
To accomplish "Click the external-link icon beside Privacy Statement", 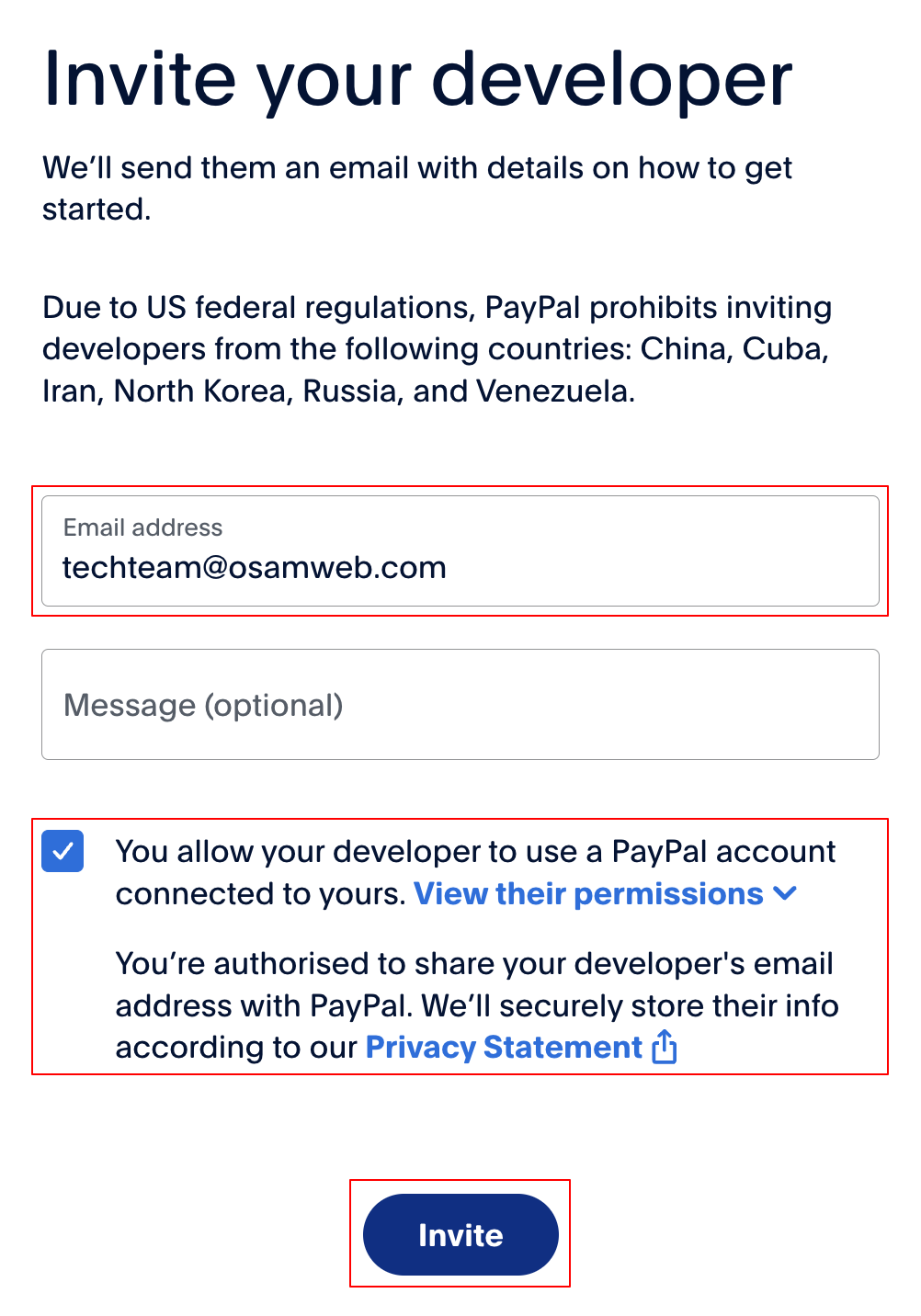I will tap(664, 1047).
